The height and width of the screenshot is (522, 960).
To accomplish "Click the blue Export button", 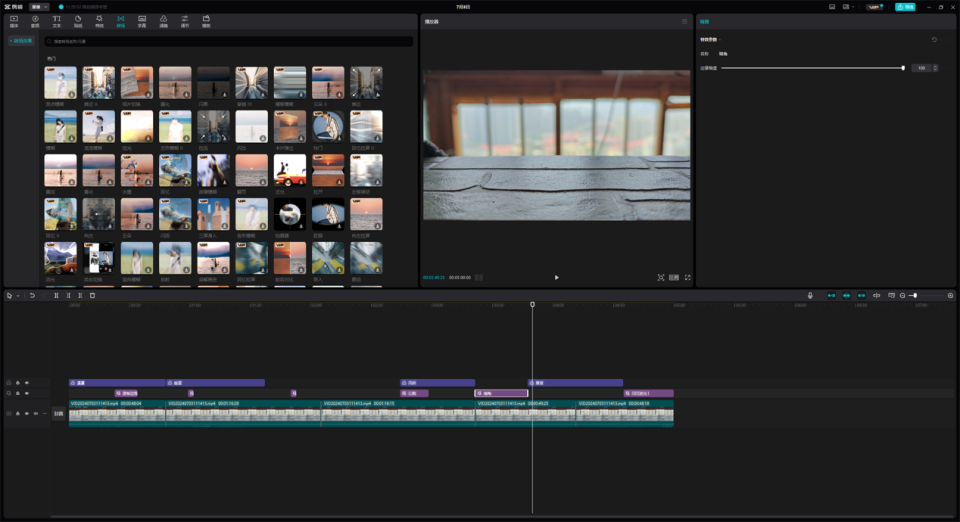I will [905, 6].
